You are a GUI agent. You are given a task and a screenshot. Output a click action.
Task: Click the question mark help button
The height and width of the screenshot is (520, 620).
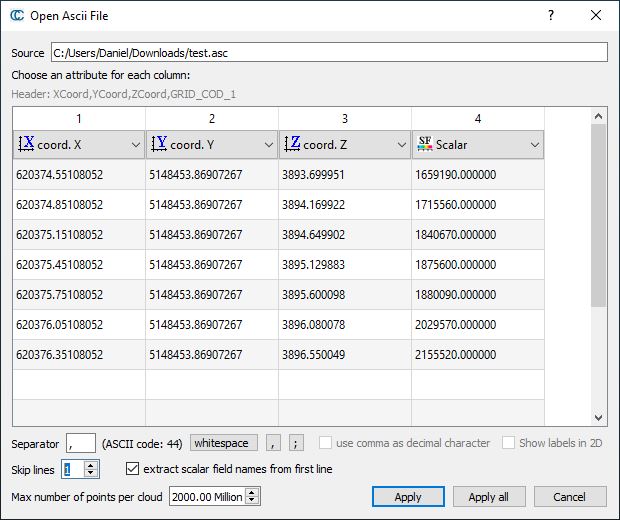551,16
